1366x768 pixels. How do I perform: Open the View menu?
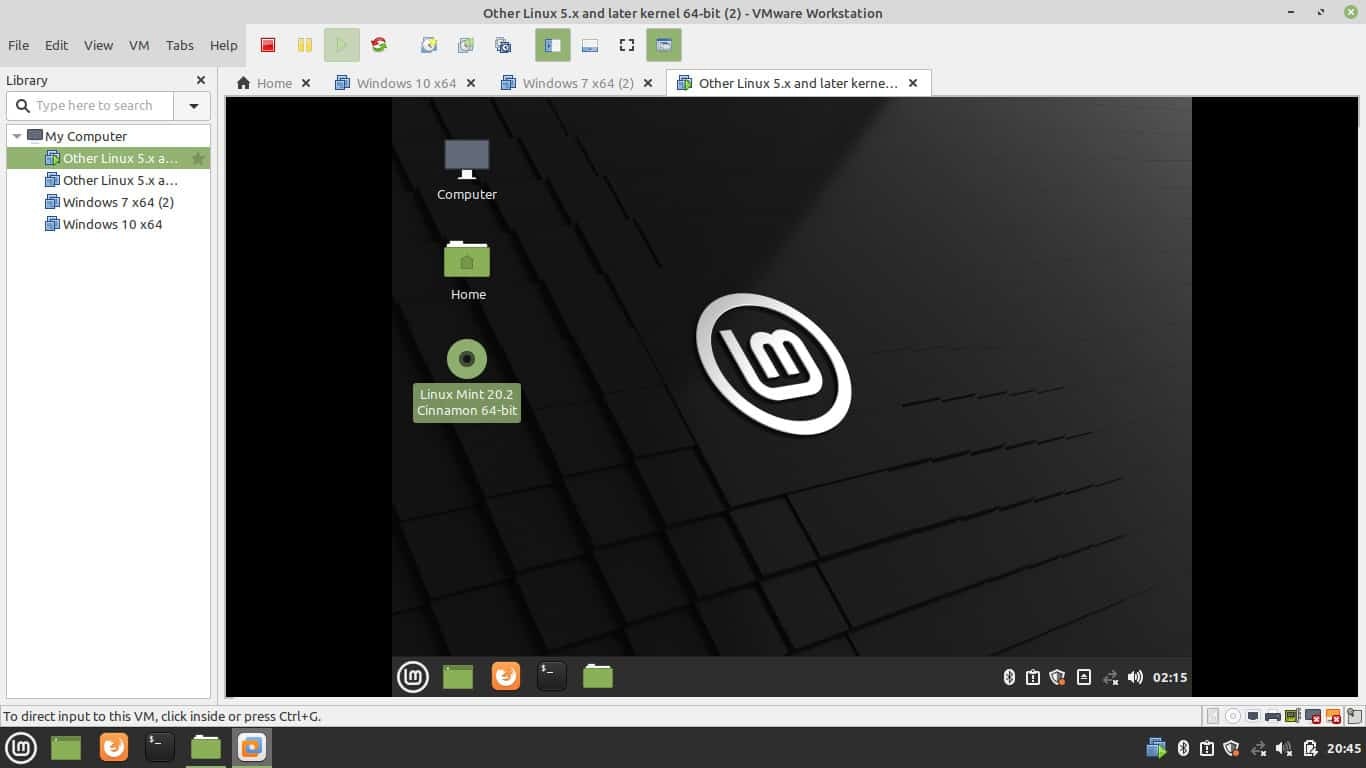(x=98, y=45)
